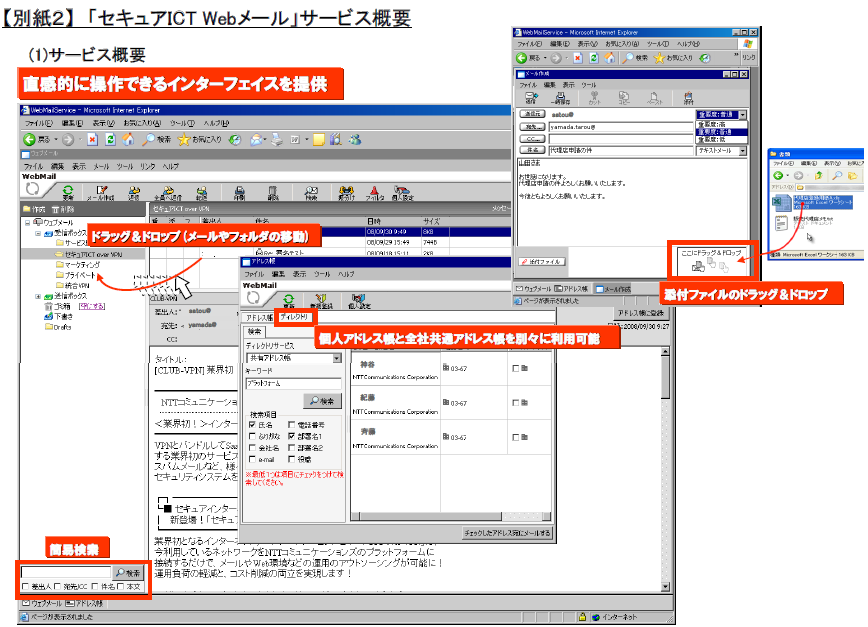Click 振分け sorting icon in WebMail toolbar
This screenshot has width=868, height=627.
tap(347, 193)
